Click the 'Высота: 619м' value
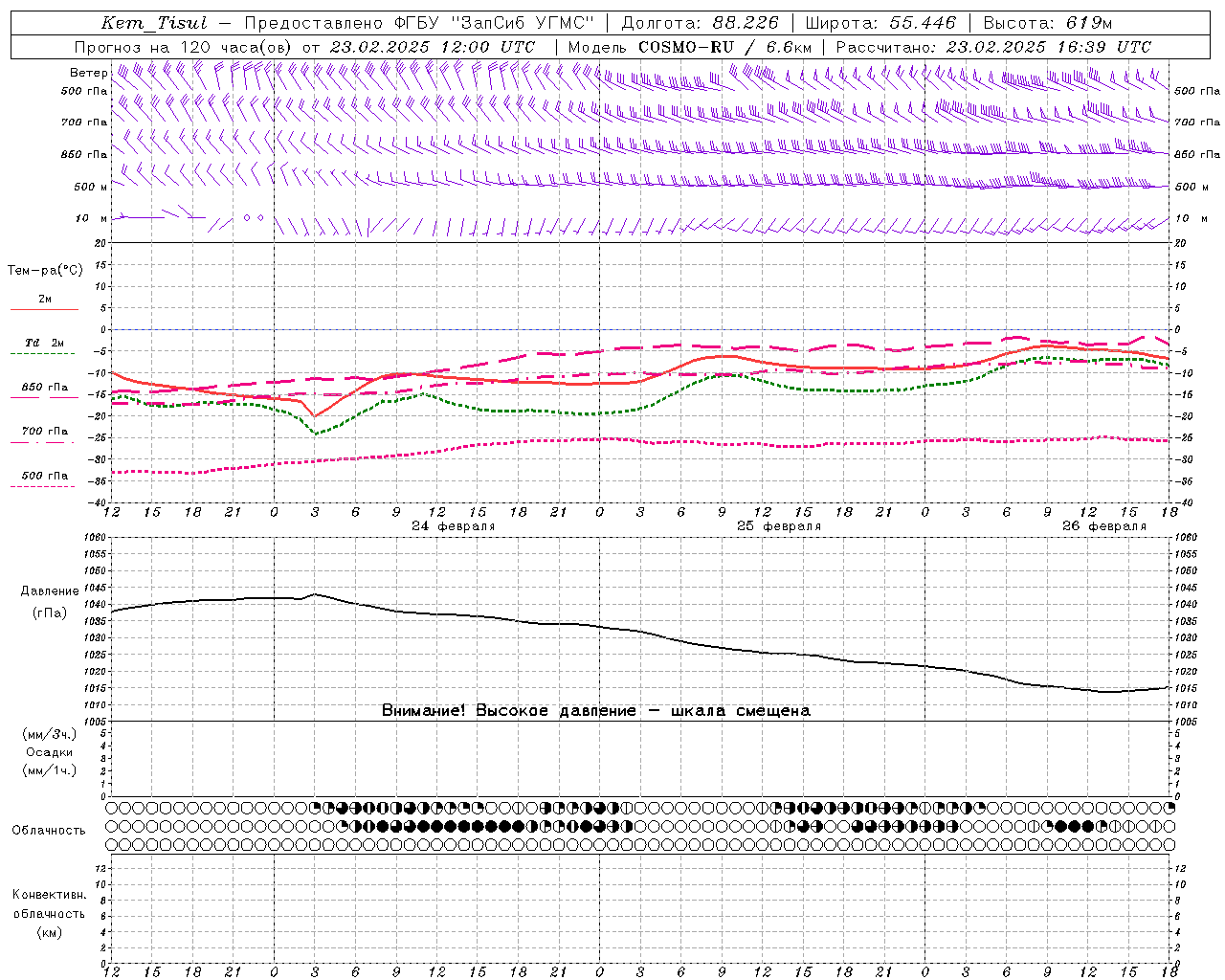The height and width of the screenshot is (980, 1225). click(x=1048, y=23)
